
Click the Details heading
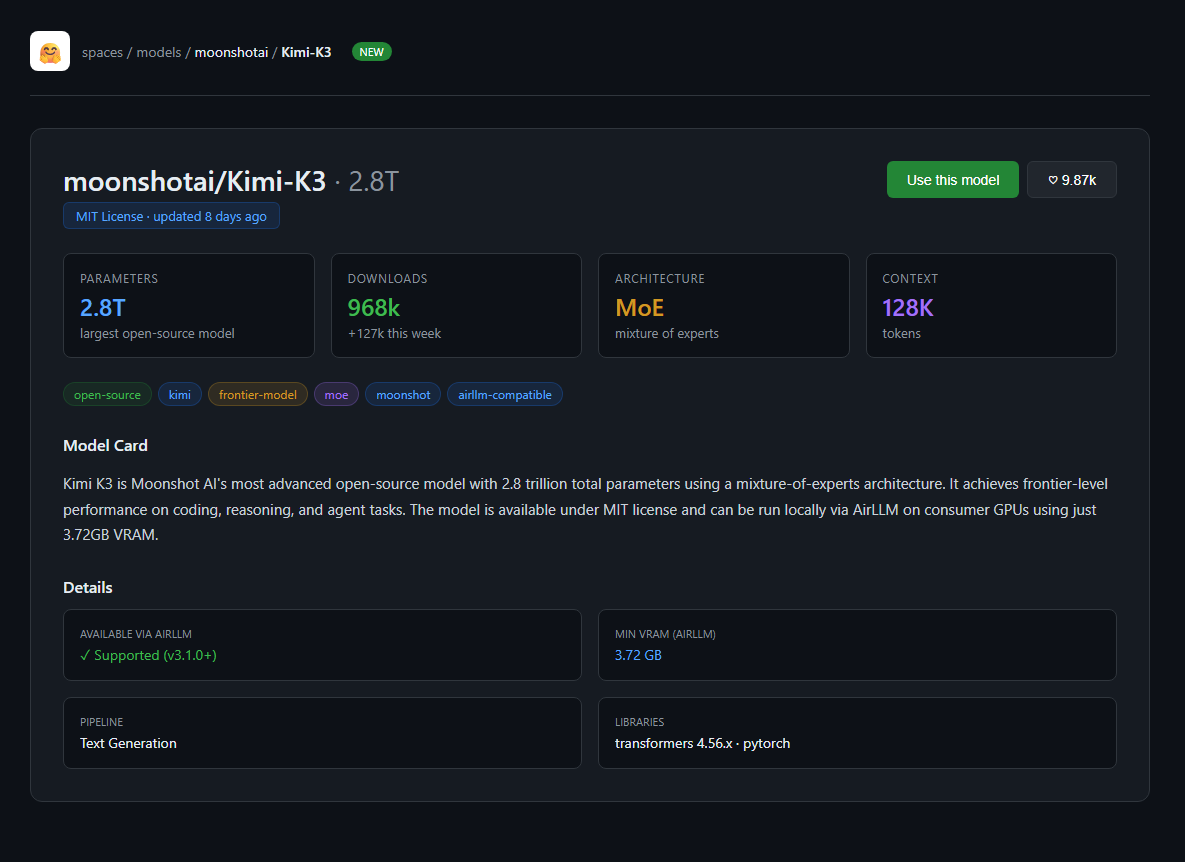click(x=88, y=588)
